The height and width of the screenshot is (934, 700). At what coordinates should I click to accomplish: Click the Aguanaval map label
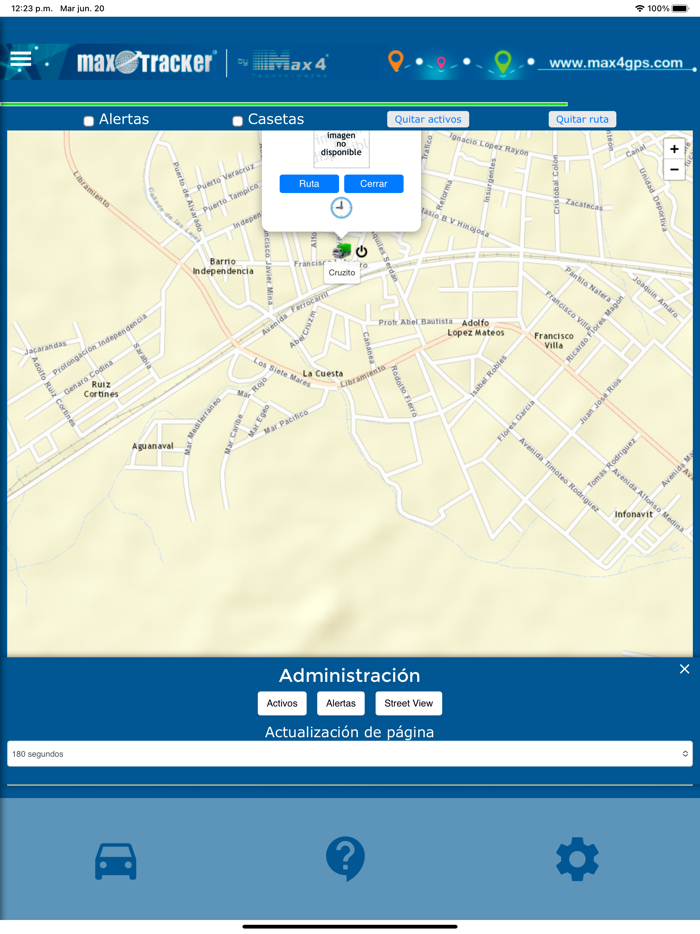pyautogui.click(x=153, y=446)
